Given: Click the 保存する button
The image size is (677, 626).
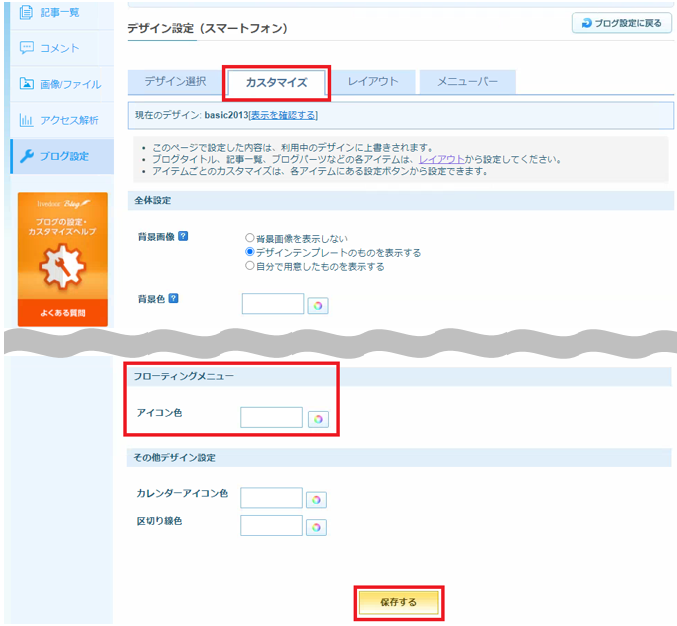Looking at the screenshot, I should (399, 602).
